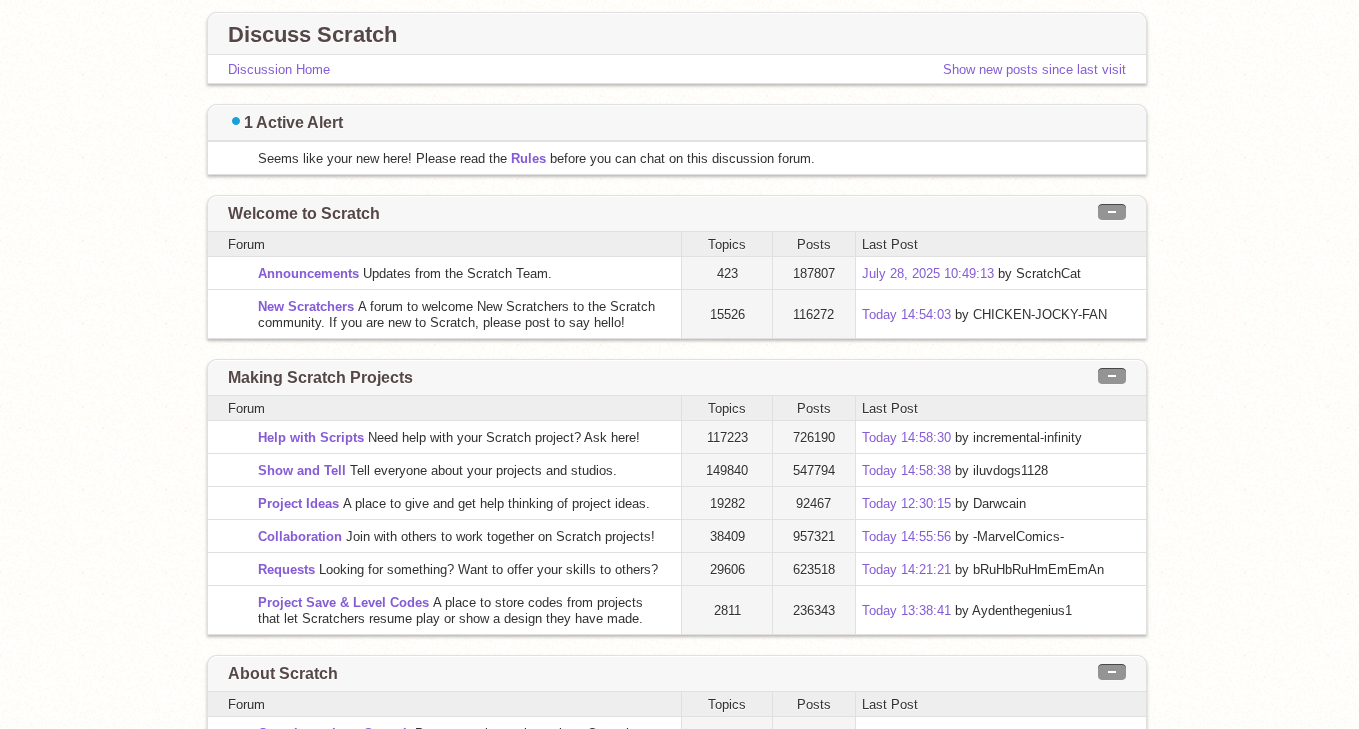
Task: Click the username iluvdogs1128
Action: [1010, 470]
